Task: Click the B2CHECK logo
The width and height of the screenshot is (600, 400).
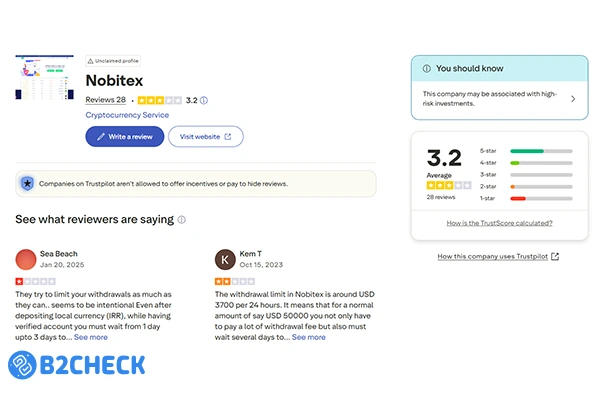Action: coord(76,365)
